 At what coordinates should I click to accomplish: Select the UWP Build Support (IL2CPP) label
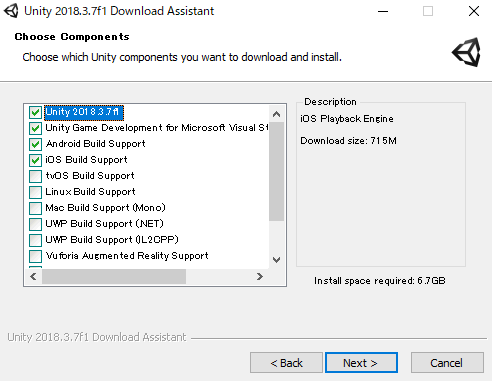point(112,240)
